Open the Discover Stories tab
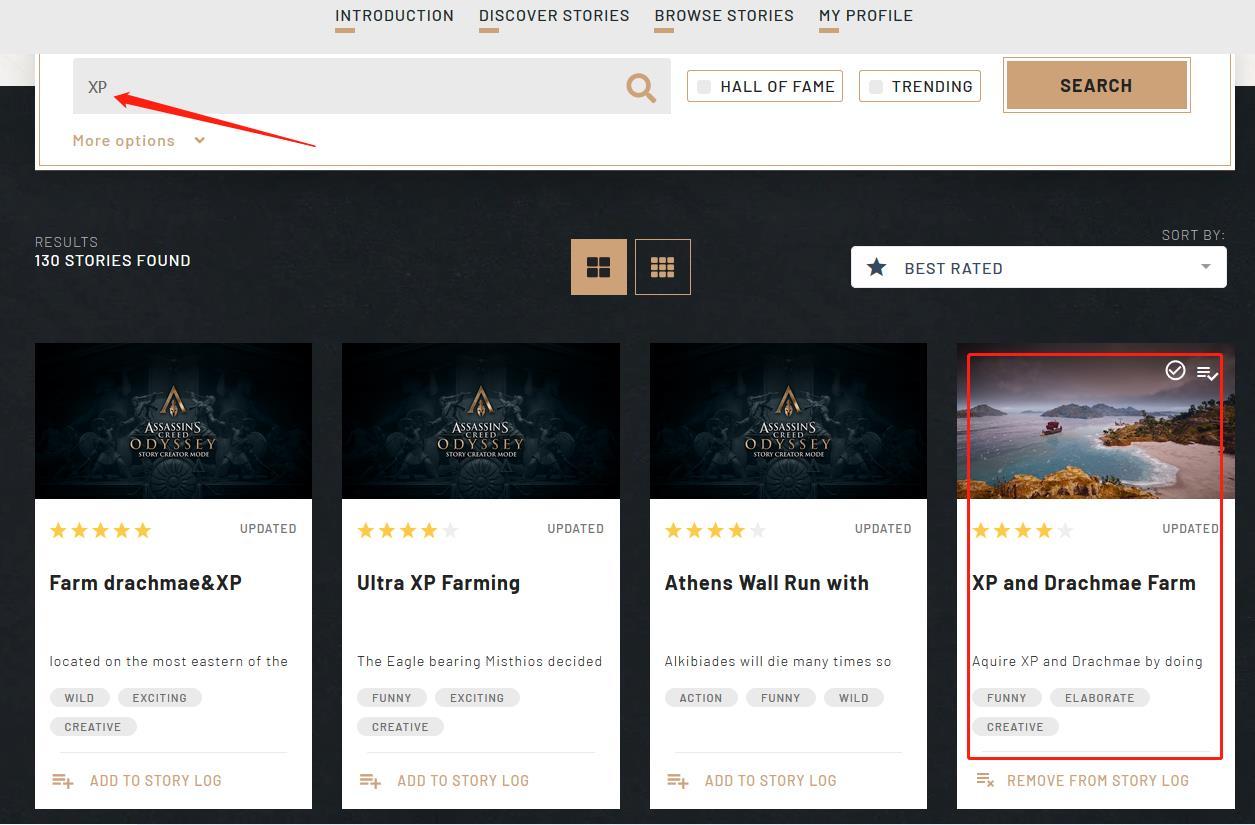 click(554, 16)
